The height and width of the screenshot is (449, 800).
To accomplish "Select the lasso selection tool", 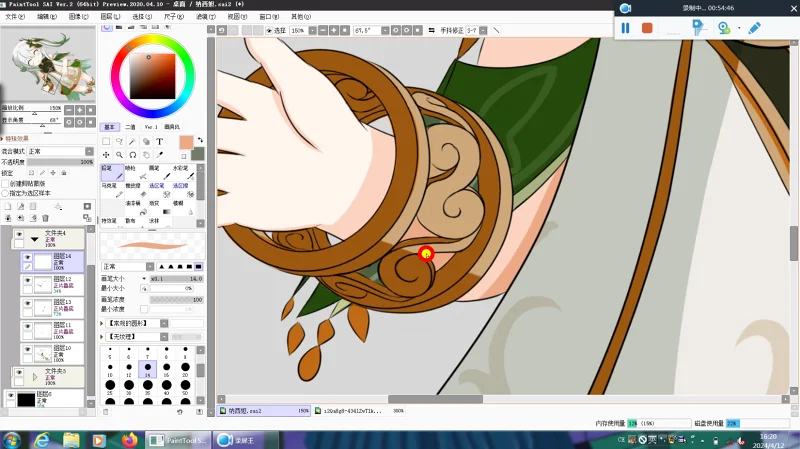I will [119, 141].
